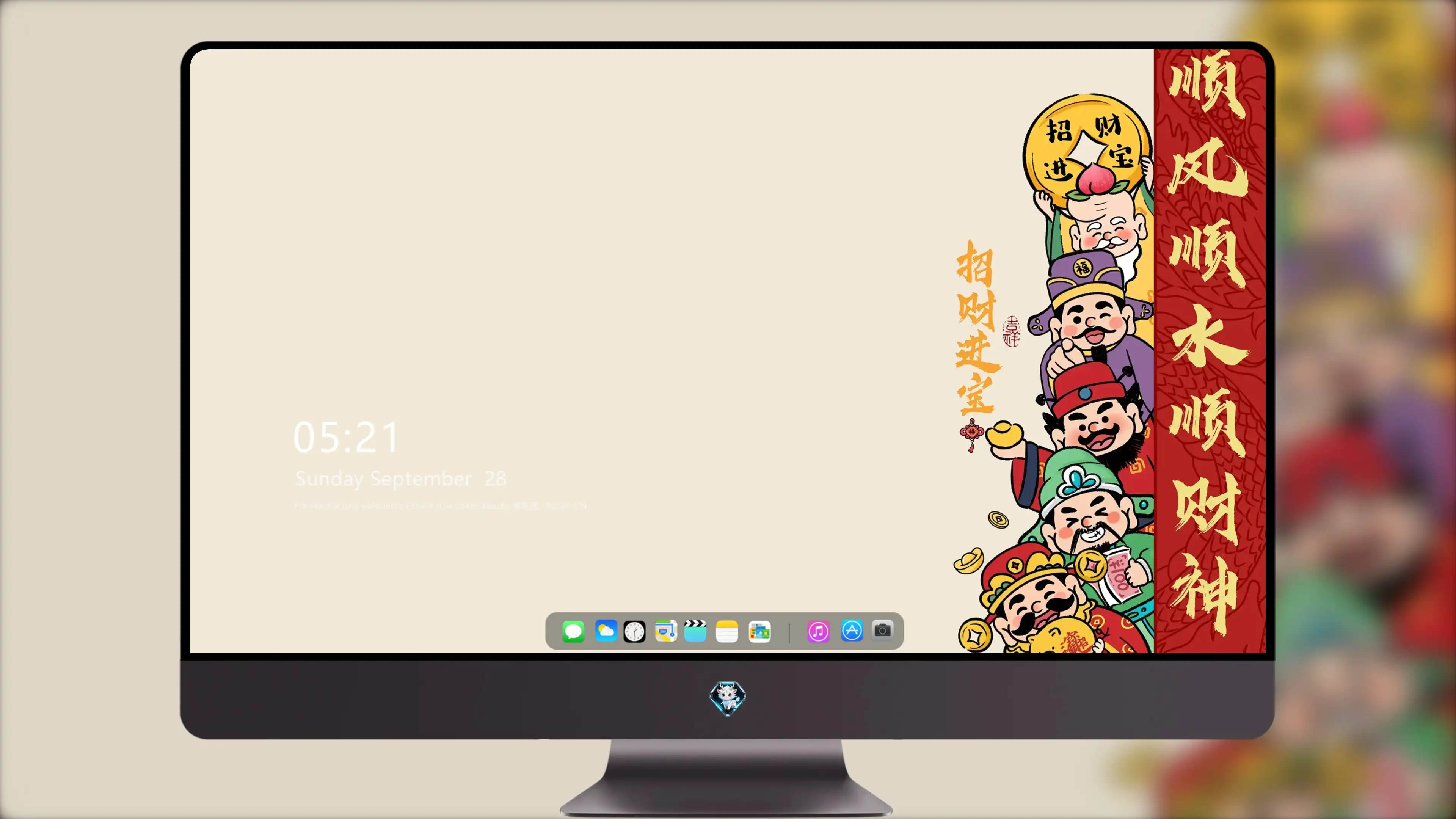Open the Messages app in the dock
The width and height of the screenshot is (1456, 819).
[573, 631]
